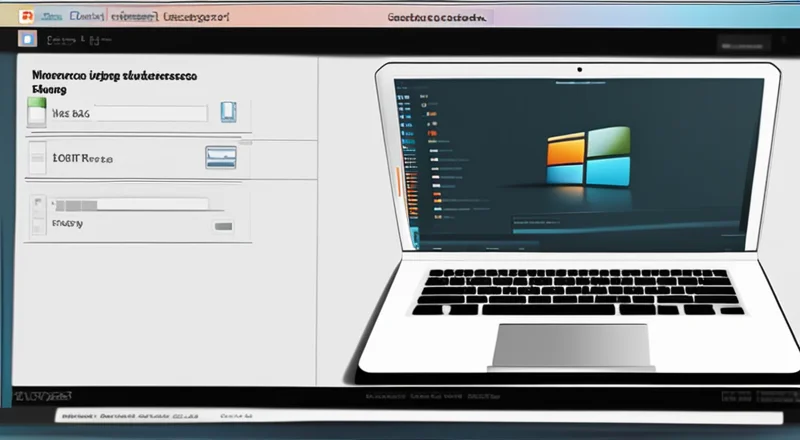Click the blue document icon beside the first row field
The height and width of the screenshot is (440, 800).
click(x=227, y=112)
